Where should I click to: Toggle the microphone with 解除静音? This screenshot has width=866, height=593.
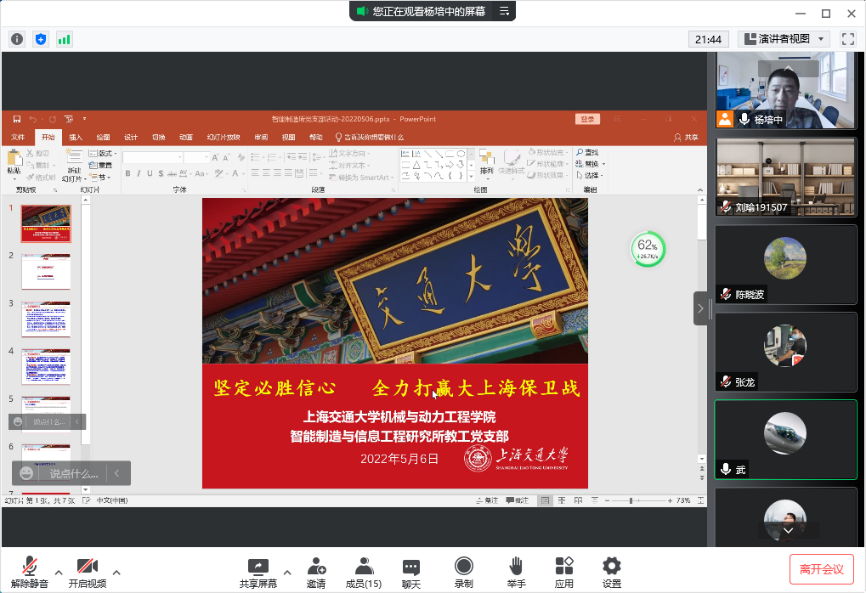coord(31,572)
